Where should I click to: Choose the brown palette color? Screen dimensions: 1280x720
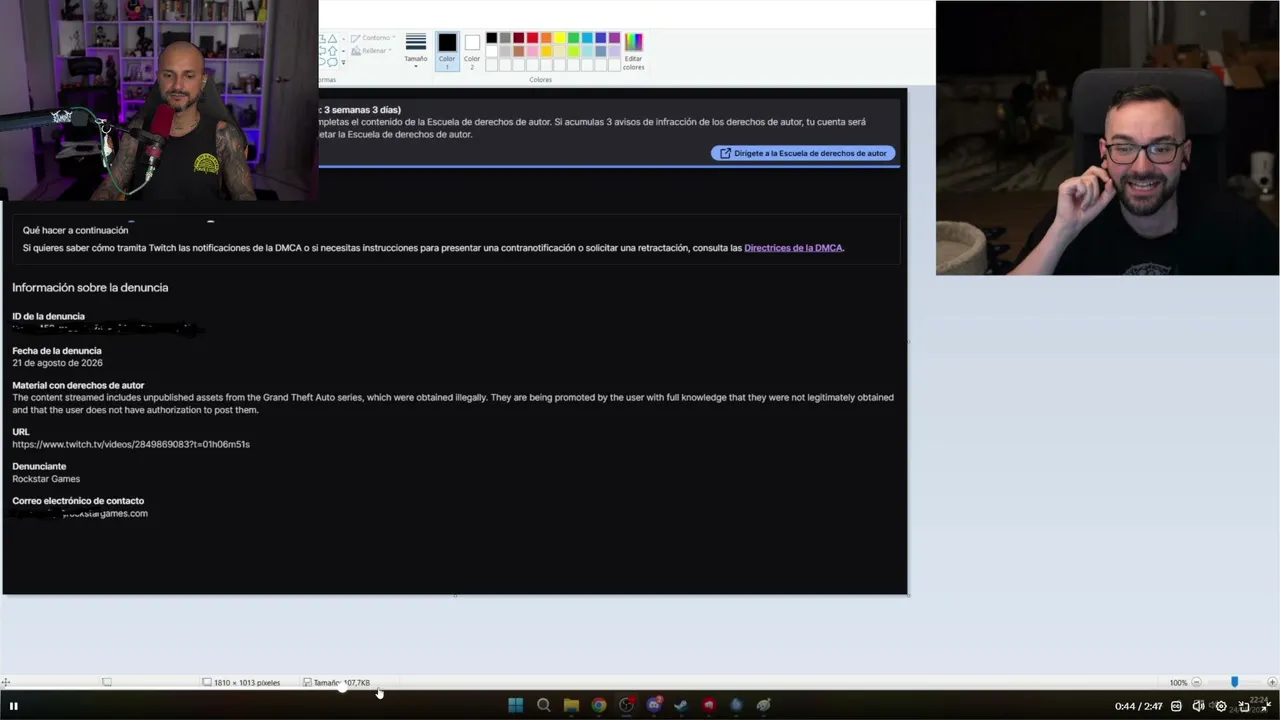coord(518,51)
